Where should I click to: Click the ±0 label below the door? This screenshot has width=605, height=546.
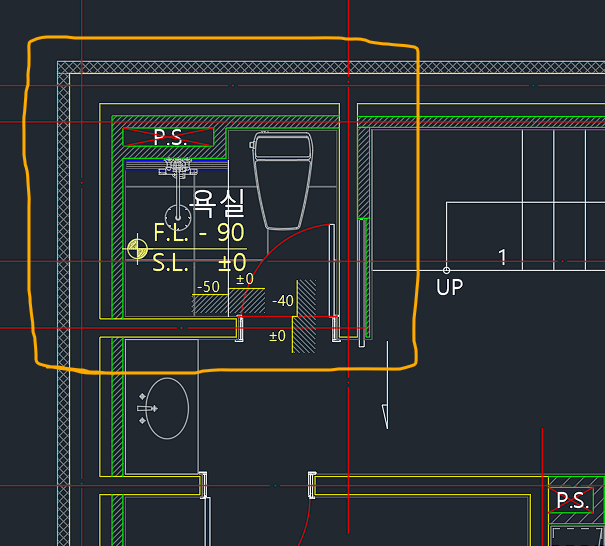(277, 336)
